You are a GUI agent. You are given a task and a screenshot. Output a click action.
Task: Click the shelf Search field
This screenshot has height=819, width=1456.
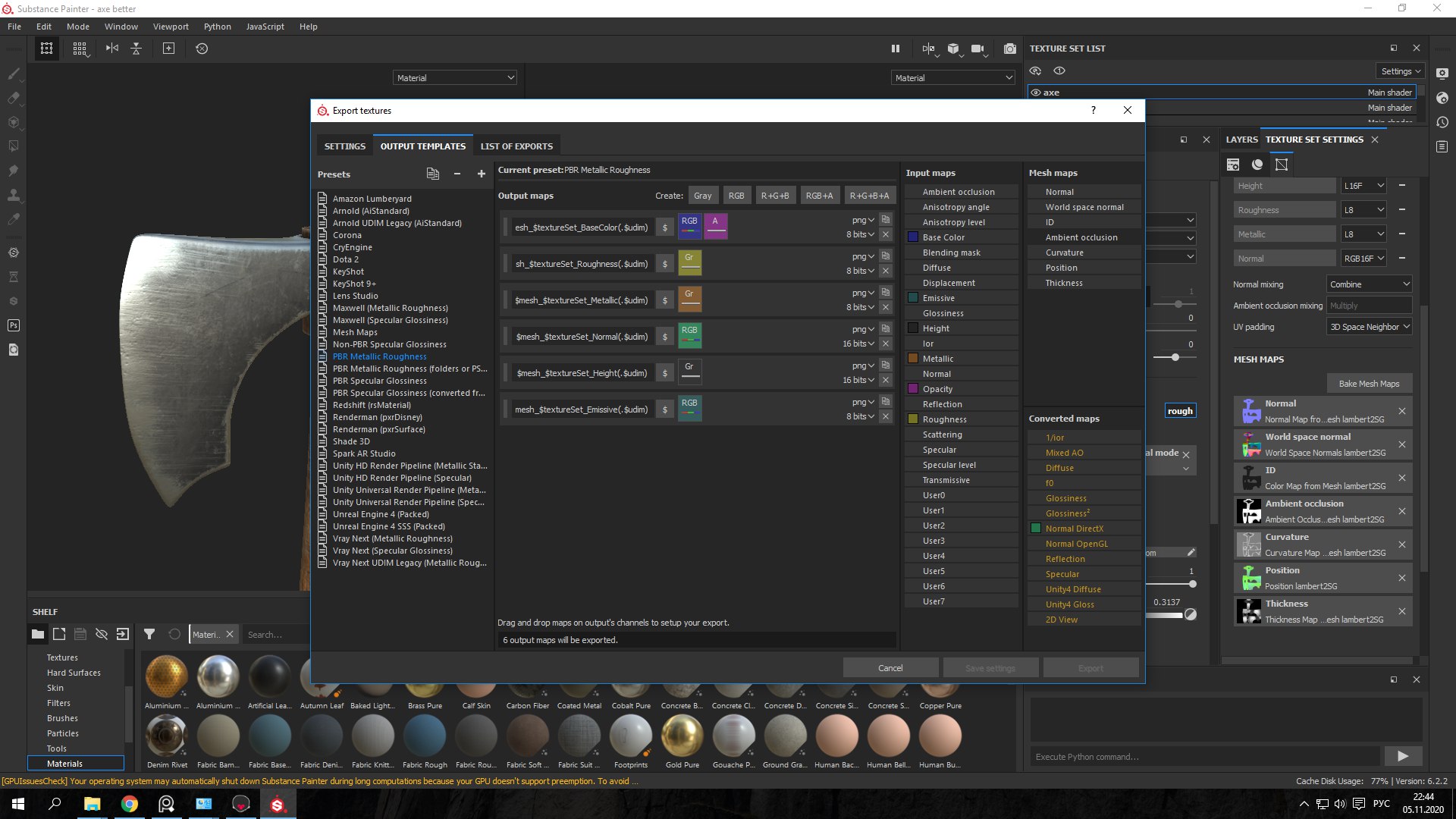click(277, 635)
